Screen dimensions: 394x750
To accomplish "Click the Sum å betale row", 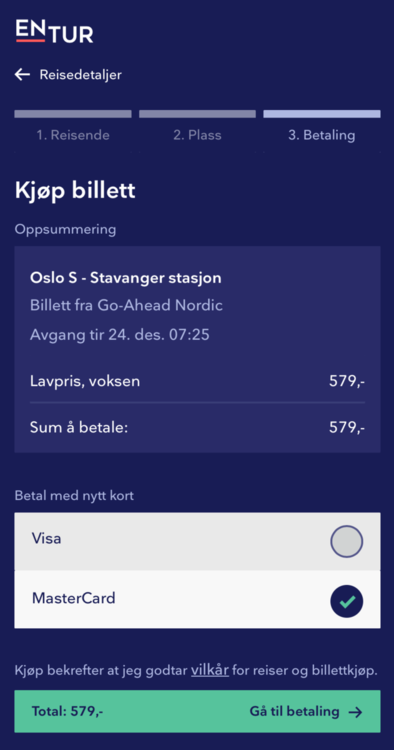I will click(x=197, y=427).
